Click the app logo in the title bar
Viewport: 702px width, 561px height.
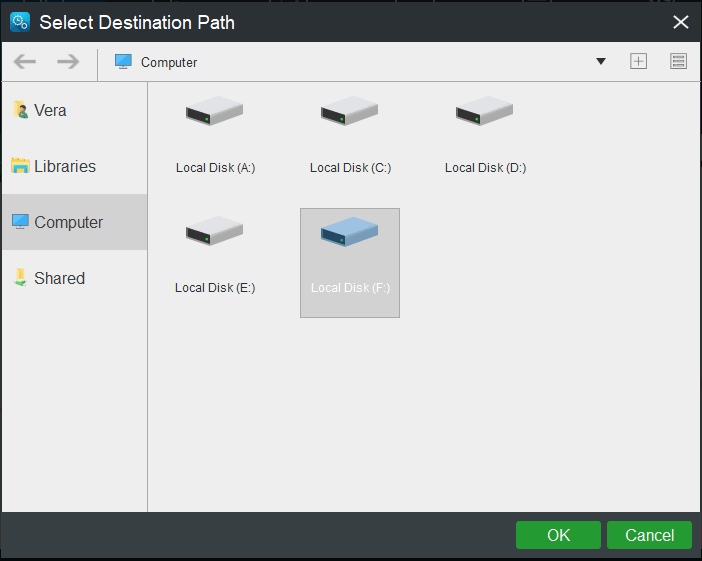point(19,22)
